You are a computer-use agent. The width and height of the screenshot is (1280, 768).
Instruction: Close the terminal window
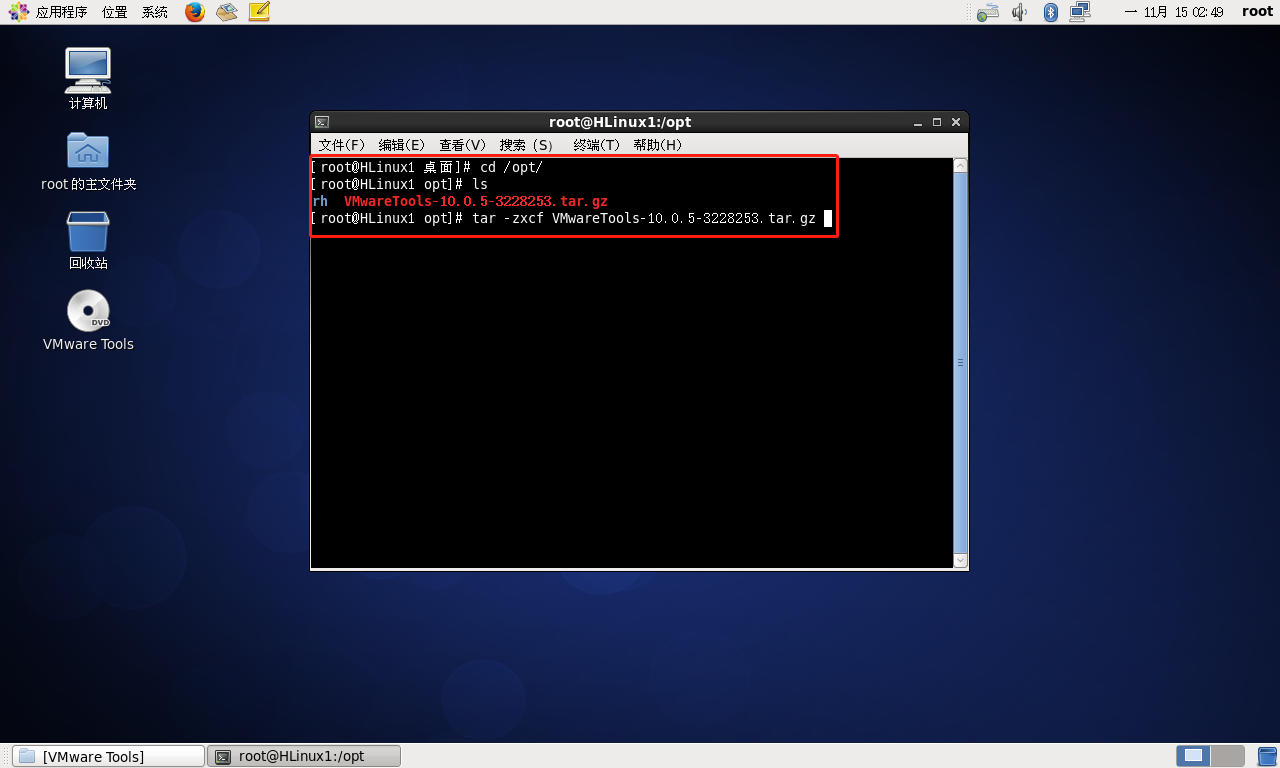coord(956,122)
